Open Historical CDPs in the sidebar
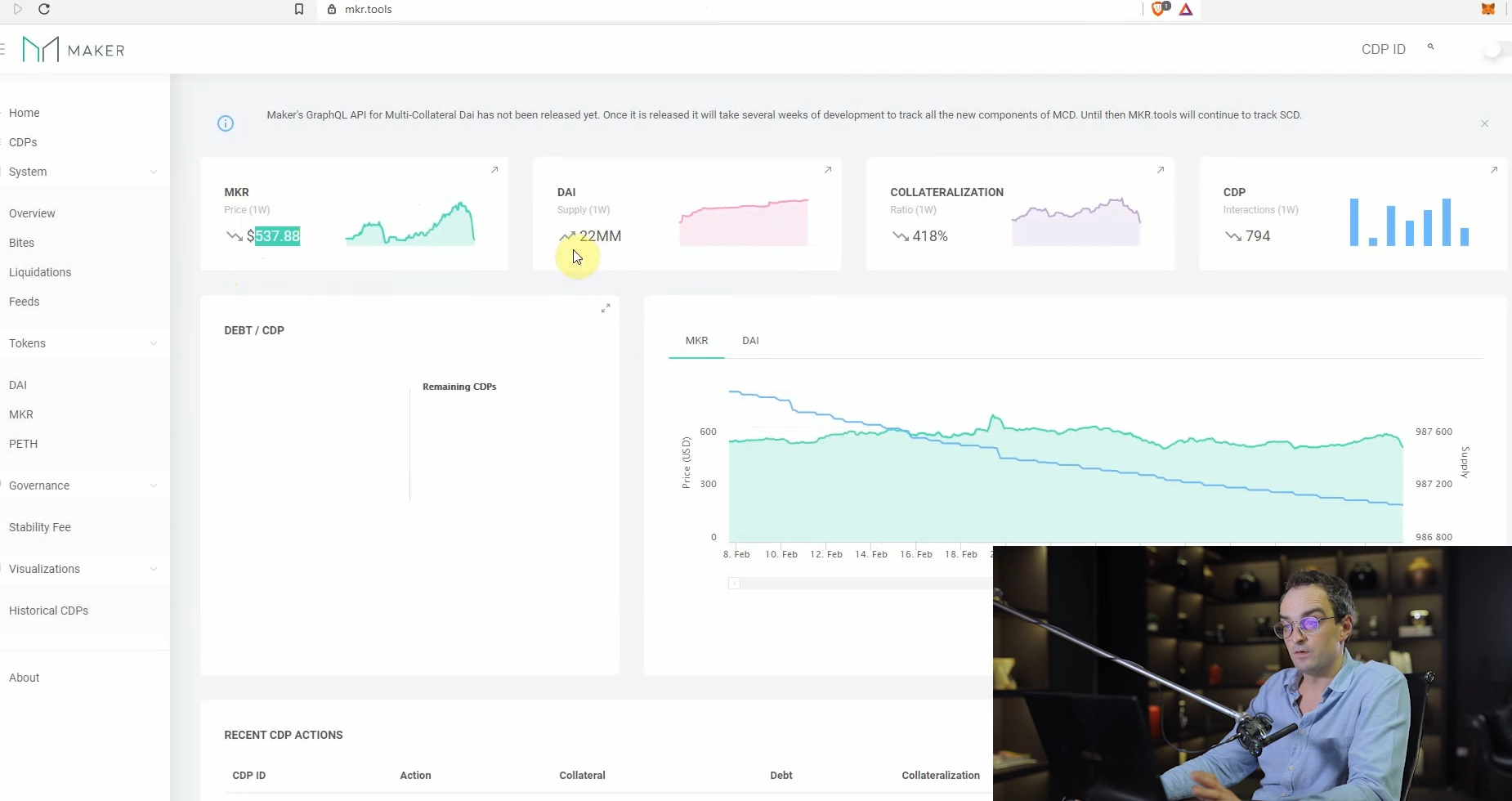Screen dimensions: 1512x801 point(48,611)
